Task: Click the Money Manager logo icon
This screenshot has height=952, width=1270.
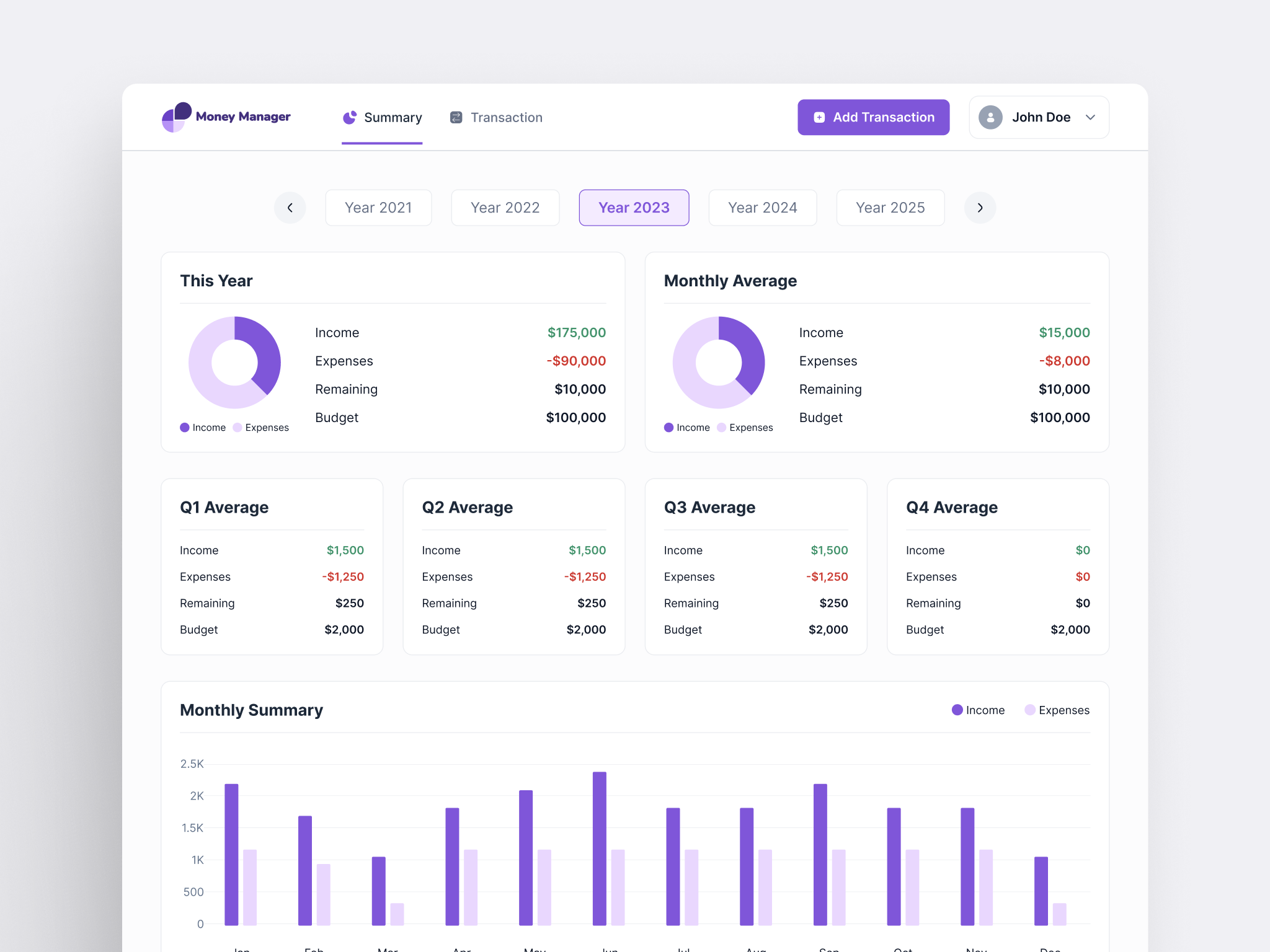Action: [177, 117]
